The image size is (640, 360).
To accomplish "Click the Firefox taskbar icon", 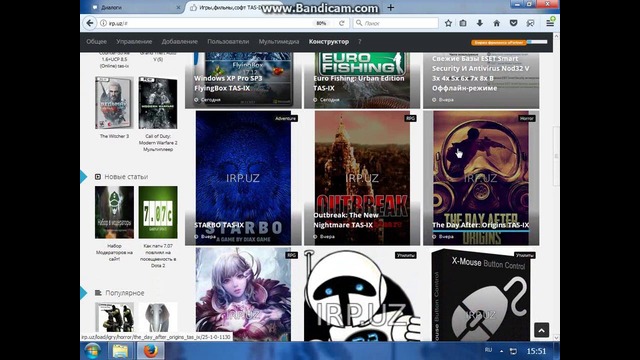I will click(x=150, y=351).
